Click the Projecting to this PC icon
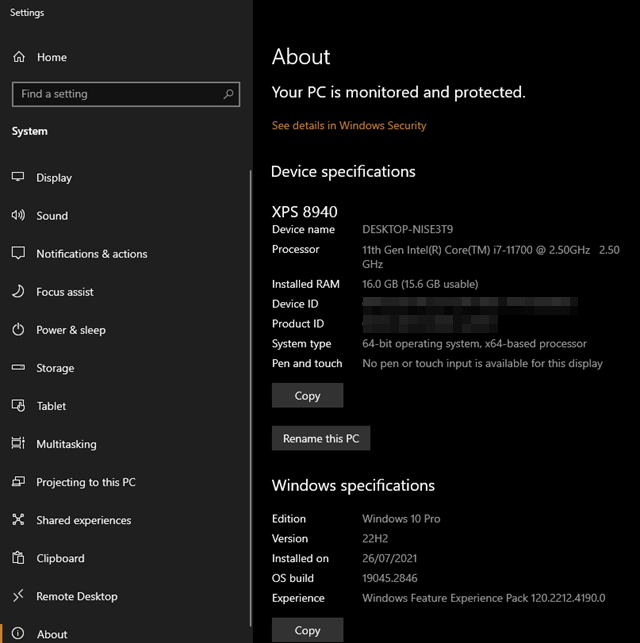 point(18,481)
